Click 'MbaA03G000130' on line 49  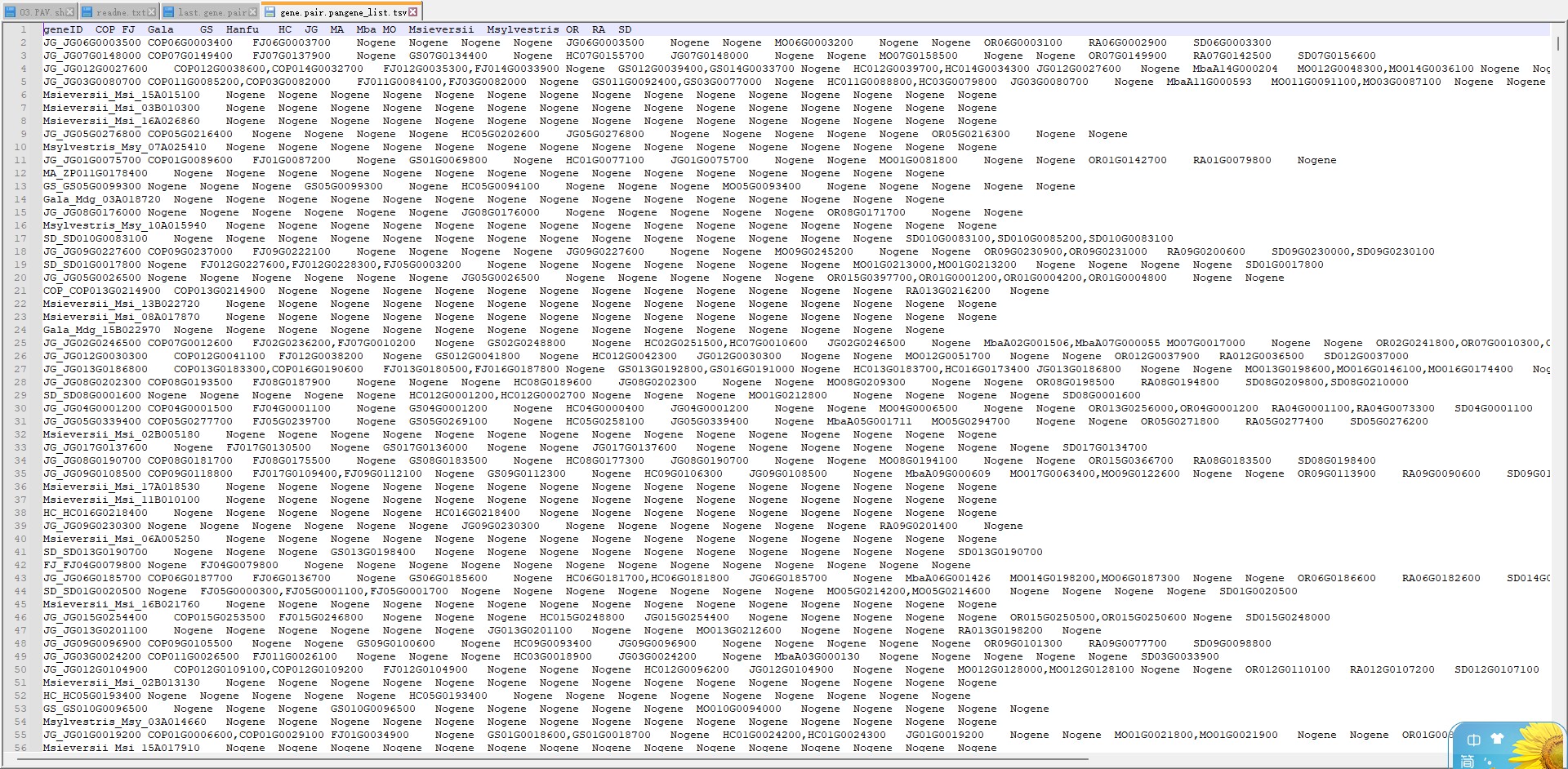pyautogui.click(x=817, y=656)
